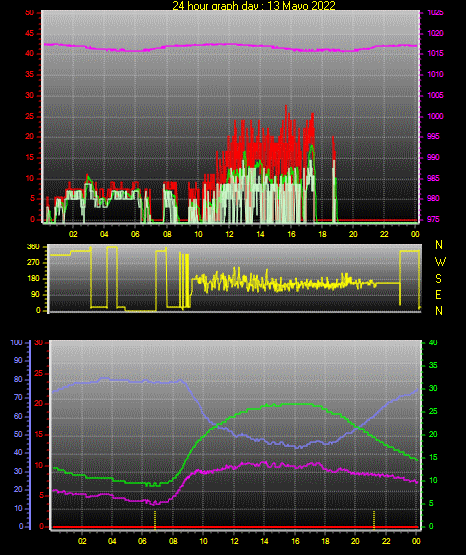
Task: Click the blue 100 humidity axis label
Action: (x=17, y=343)
